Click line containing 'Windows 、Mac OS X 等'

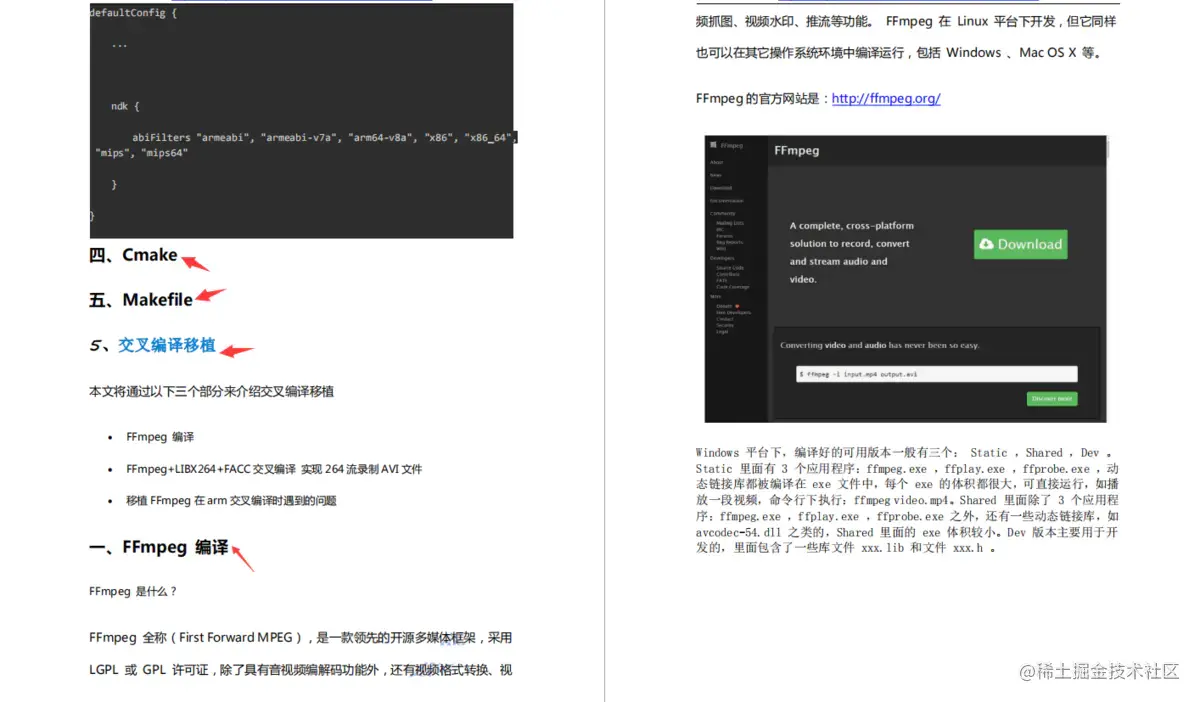[x=900, y=53]
